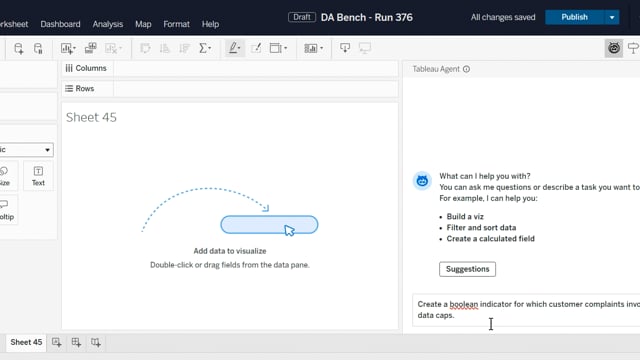Screen dimensions: 640x360
Task: Open the Format menu
Action: click(176, 24)
